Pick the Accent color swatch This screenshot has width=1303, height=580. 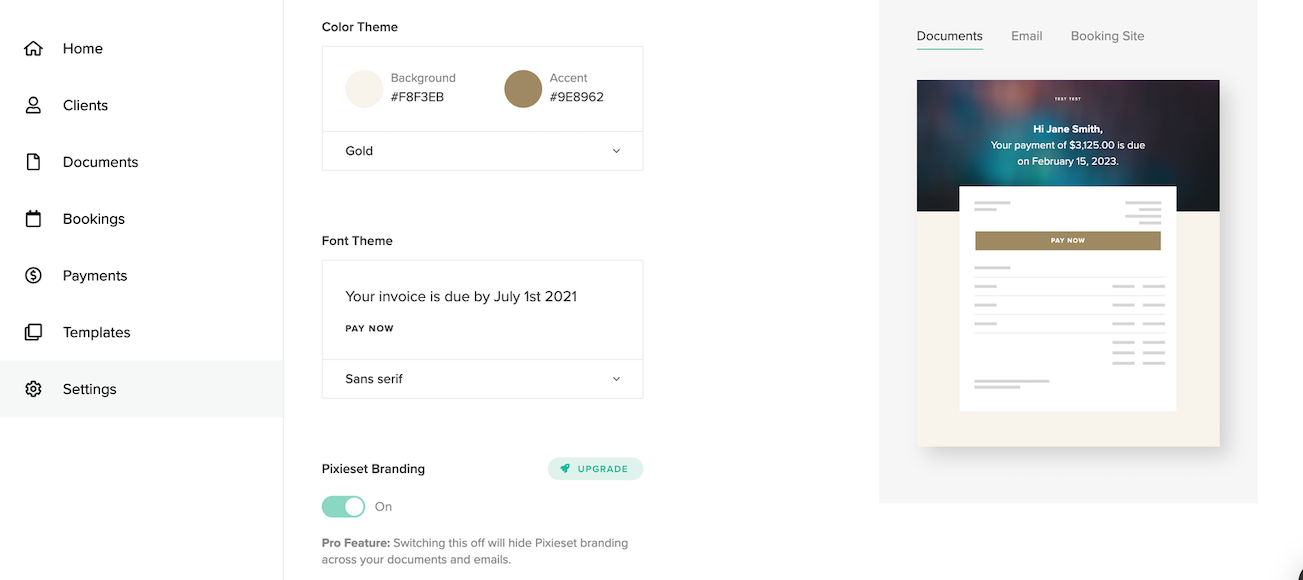(523, 88)
